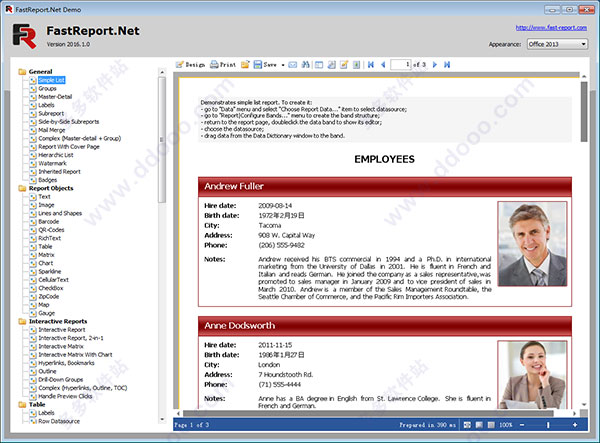
Task: Select the Badges report item
Action: (47, 180)
